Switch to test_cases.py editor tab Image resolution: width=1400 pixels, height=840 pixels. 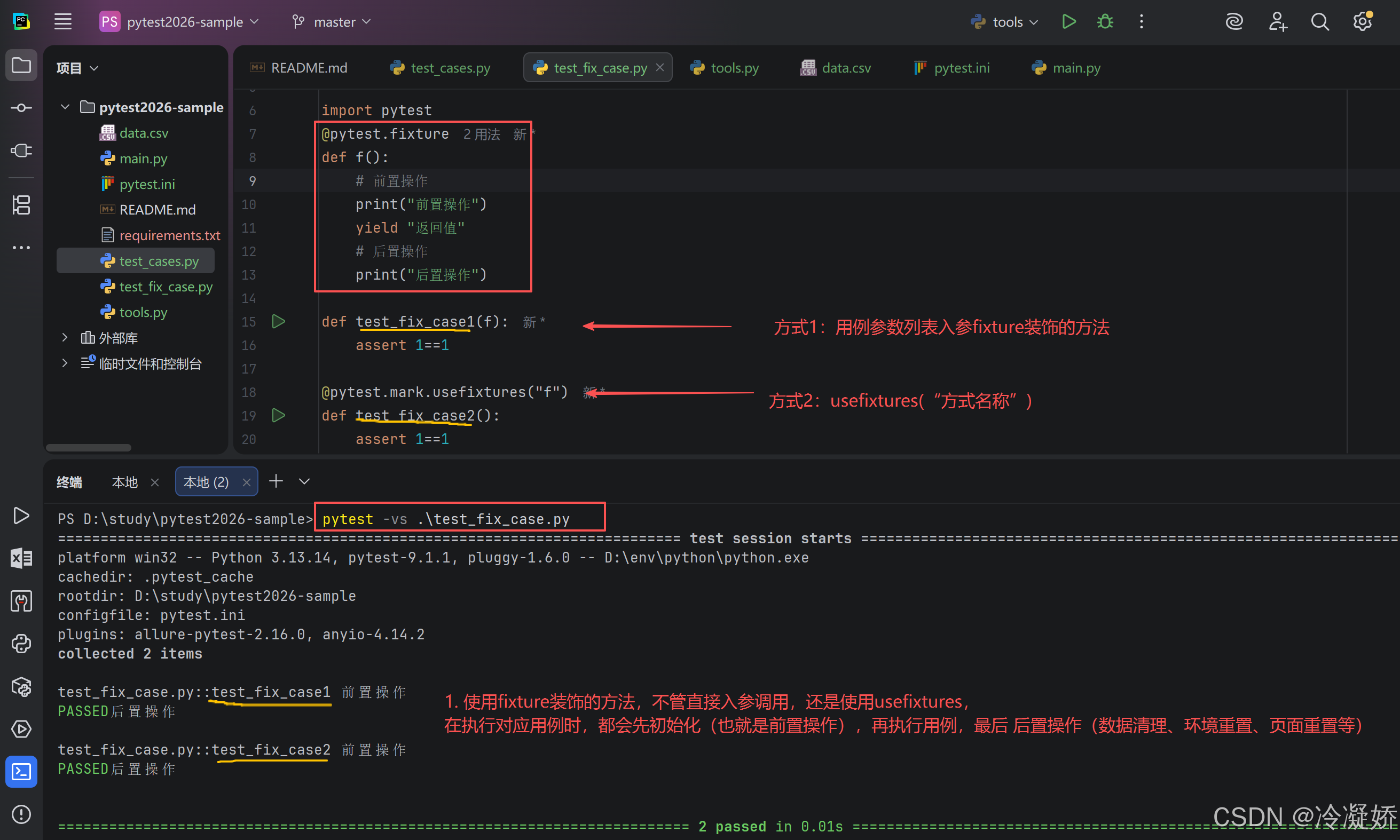(440, 68)
